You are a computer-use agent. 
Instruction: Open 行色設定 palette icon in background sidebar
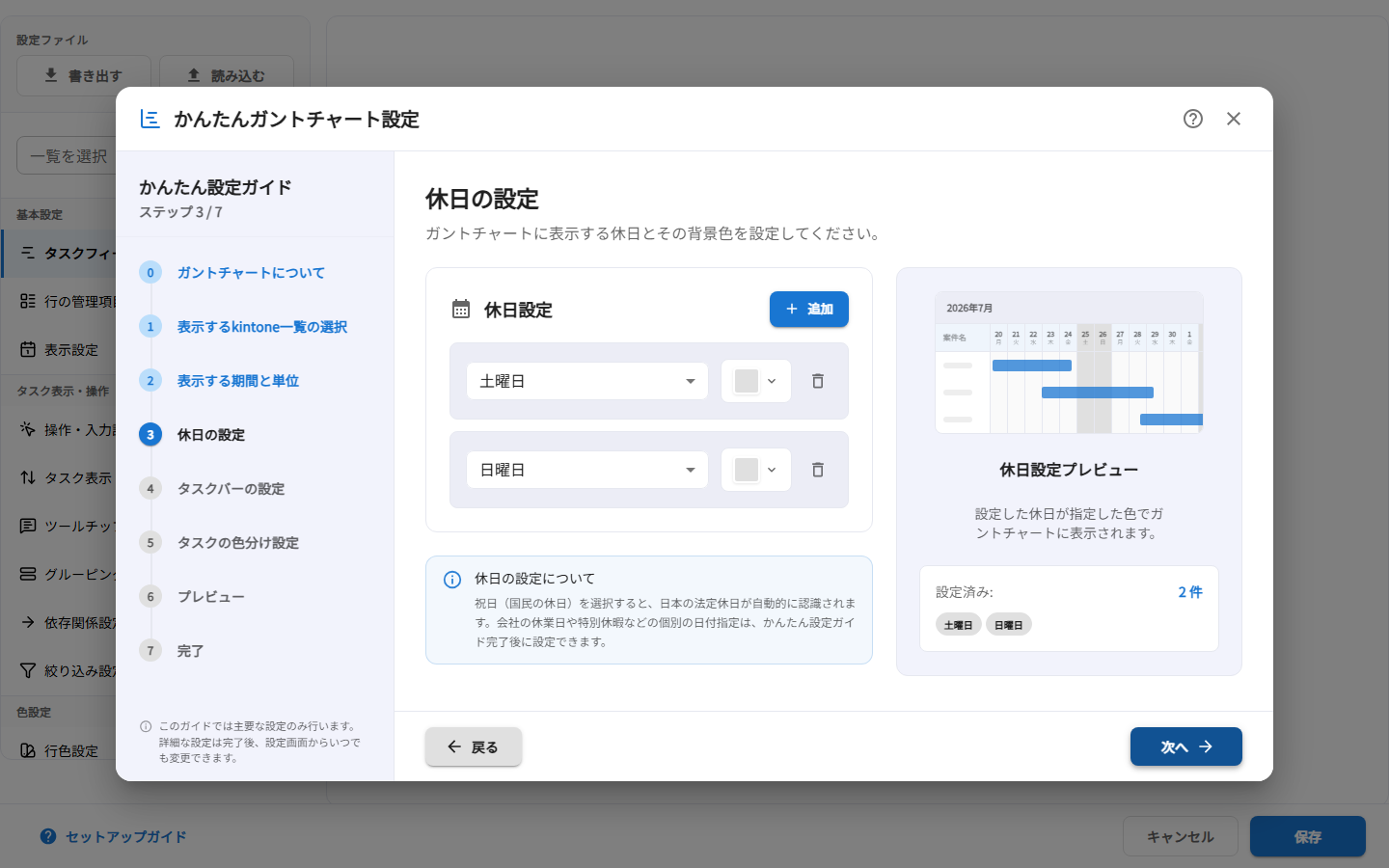28,750
